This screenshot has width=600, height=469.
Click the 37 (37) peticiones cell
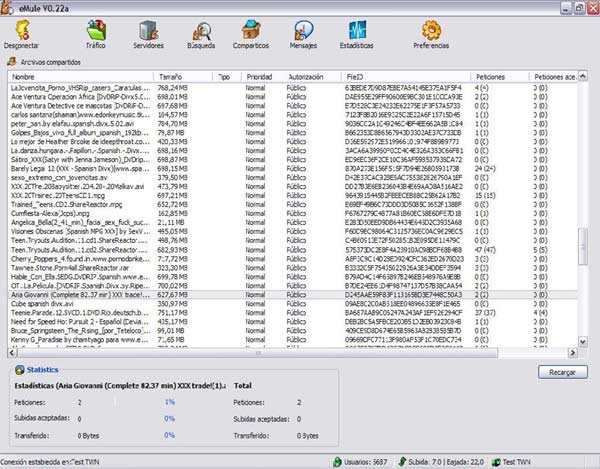click(x=485, y=313)
